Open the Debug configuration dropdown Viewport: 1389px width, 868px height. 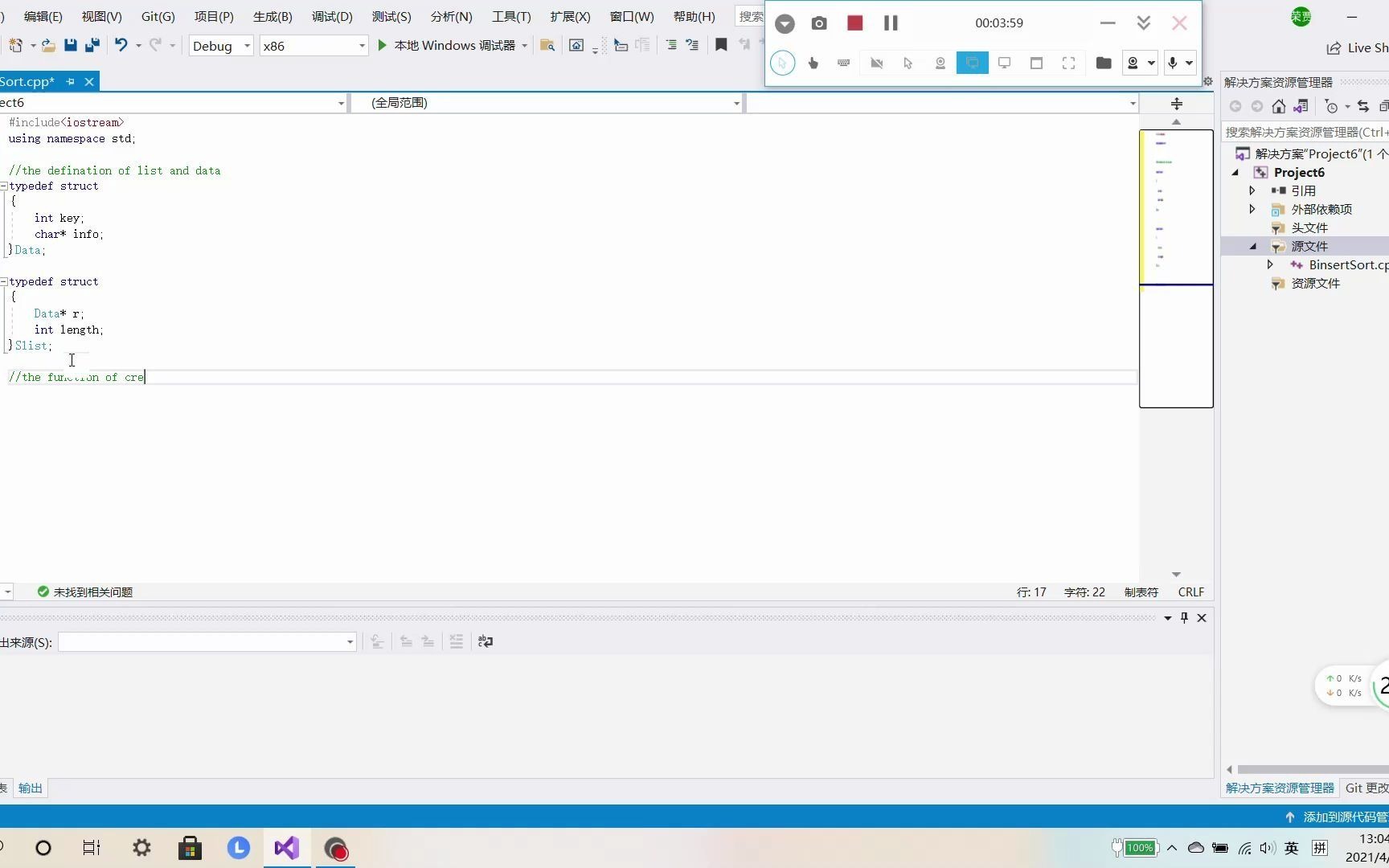tap(221, 46)
